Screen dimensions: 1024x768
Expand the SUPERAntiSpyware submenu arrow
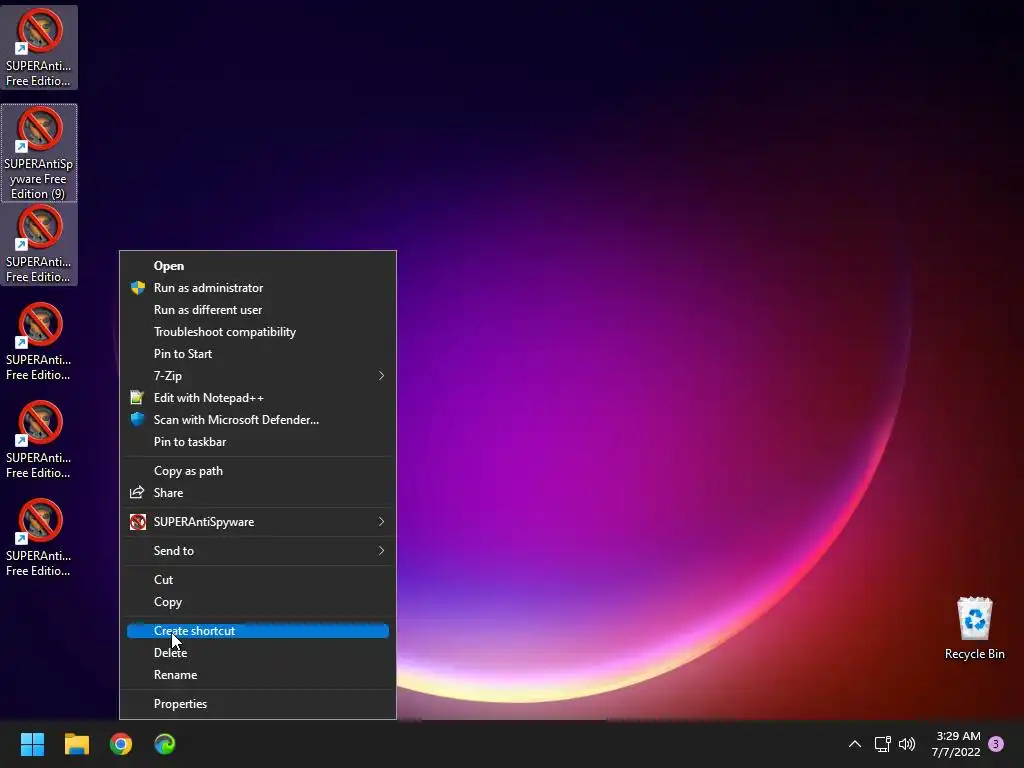[381, 522]
